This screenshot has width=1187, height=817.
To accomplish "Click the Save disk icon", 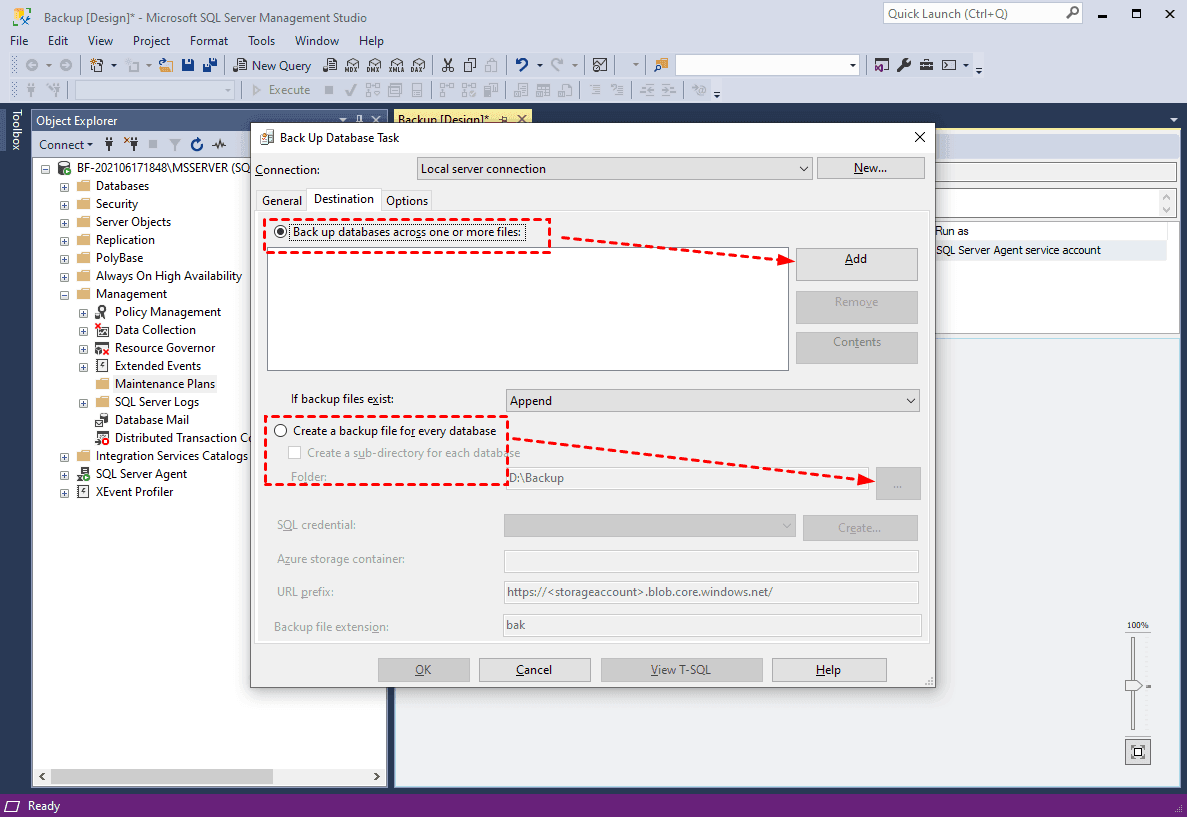I will pos(188,65).
